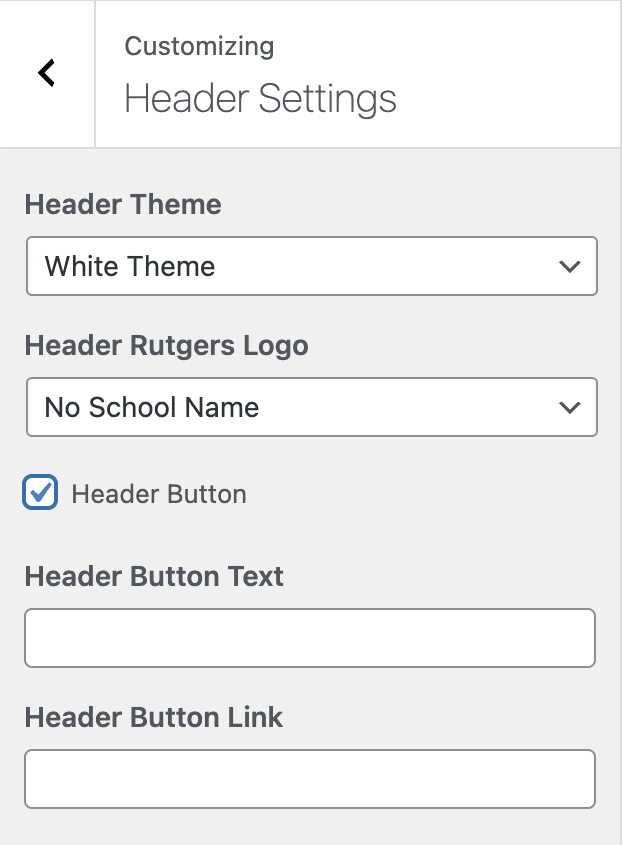
Task: Click the Customizing breadcrumb text
Action: tap(199, 46)
